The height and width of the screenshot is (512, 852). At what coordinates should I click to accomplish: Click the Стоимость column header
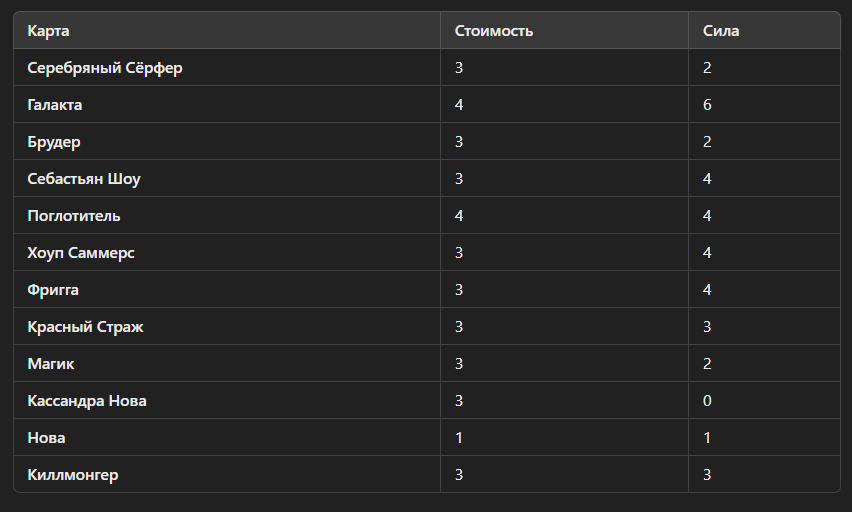[x=494, y=31]
